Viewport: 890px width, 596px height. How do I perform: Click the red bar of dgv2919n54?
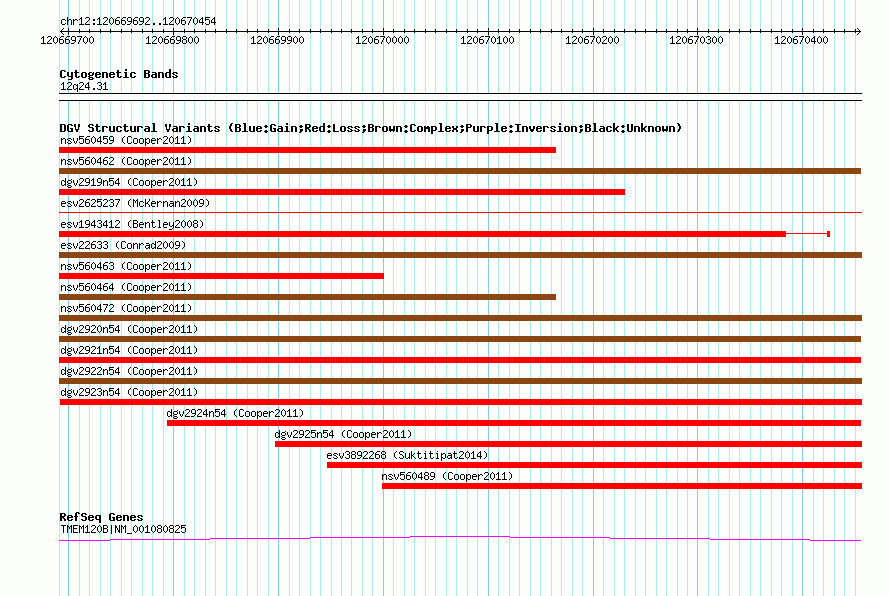tap(342, 192)
